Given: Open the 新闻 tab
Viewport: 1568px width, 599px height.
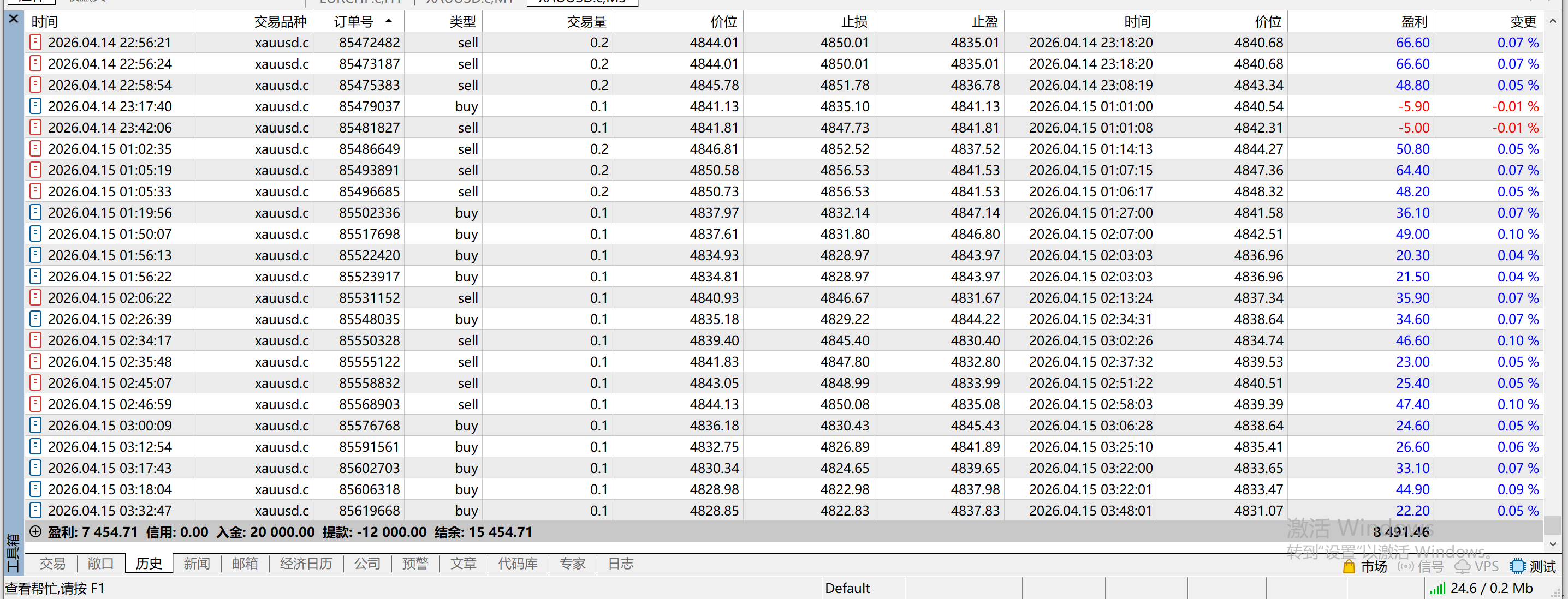Looking at the screenshot, I should click(197, 564).
